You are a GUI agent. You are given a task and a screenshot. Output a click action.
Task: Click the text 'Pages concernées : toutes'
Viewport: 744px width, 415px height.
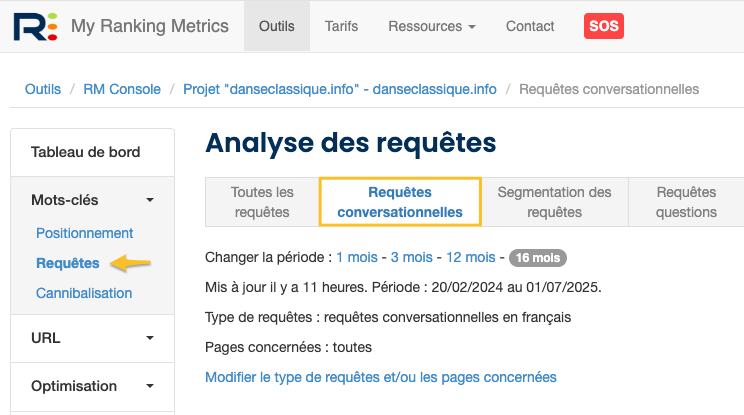[x=288, y=347]
